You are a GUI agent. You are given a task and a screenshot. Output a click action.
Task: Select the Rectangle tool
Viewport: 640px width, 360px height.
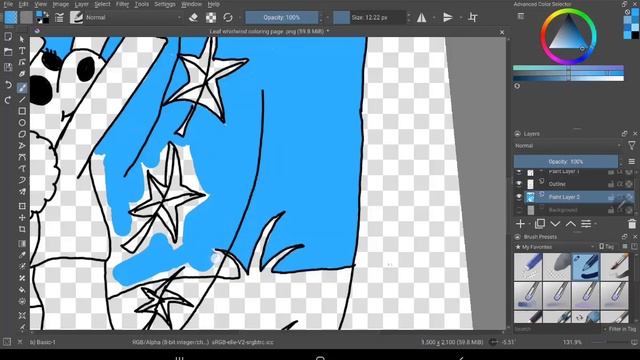point(22,111)
